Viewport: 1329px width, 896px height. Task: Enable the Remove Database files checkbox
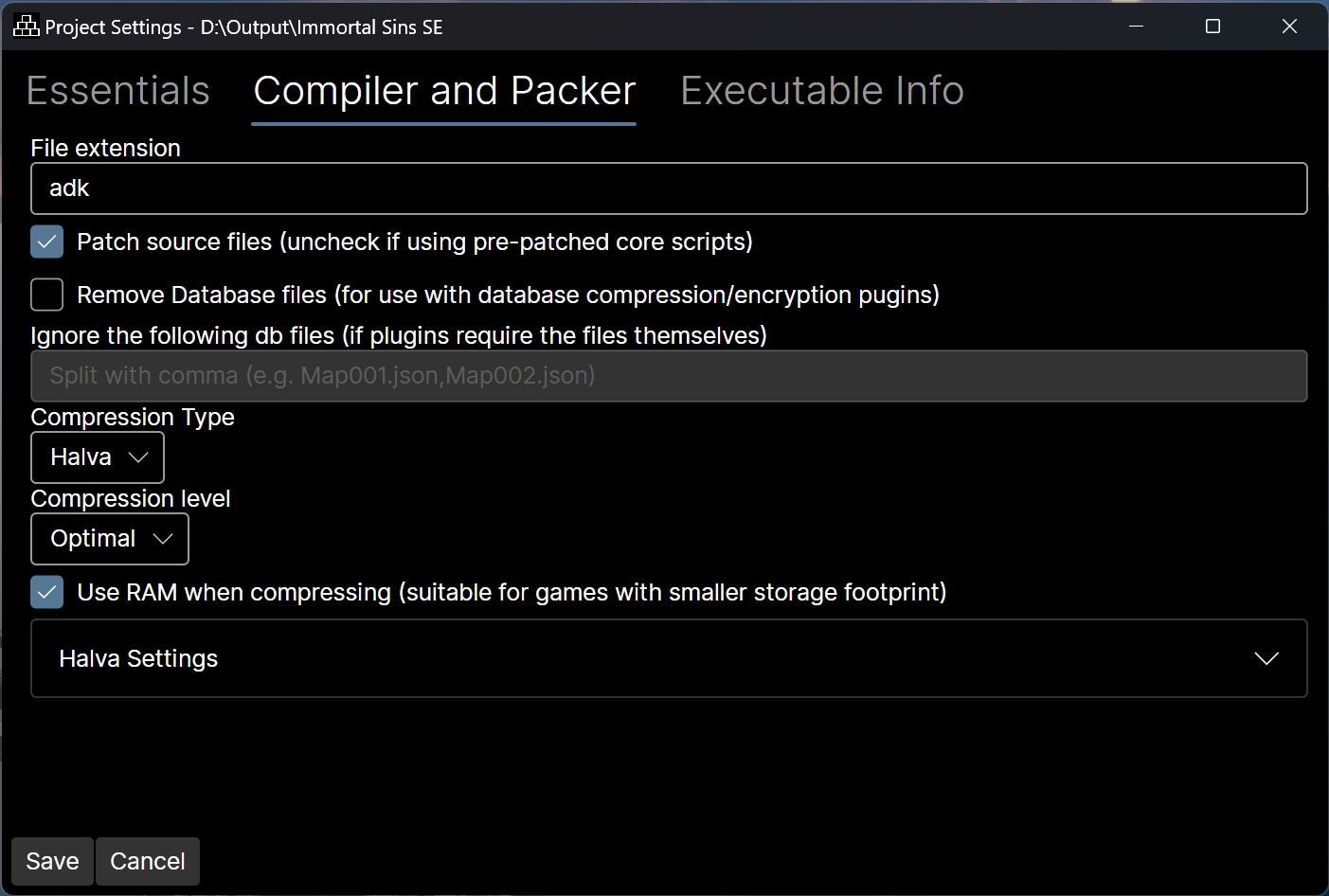tap(47, 295)
